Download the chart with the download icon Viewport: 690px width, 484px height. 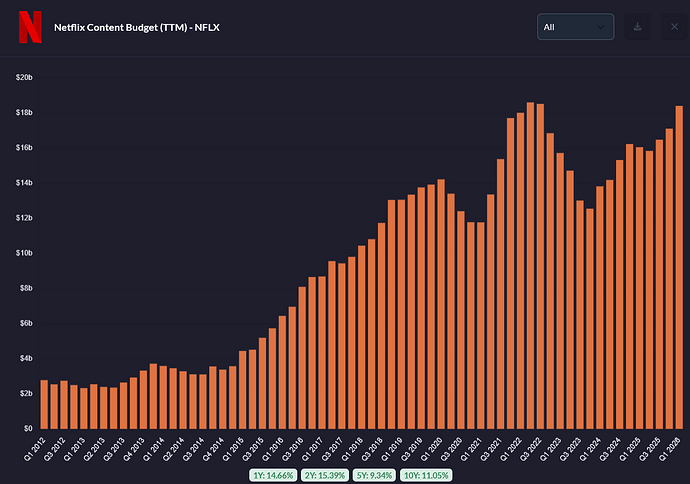pos(637,27)
